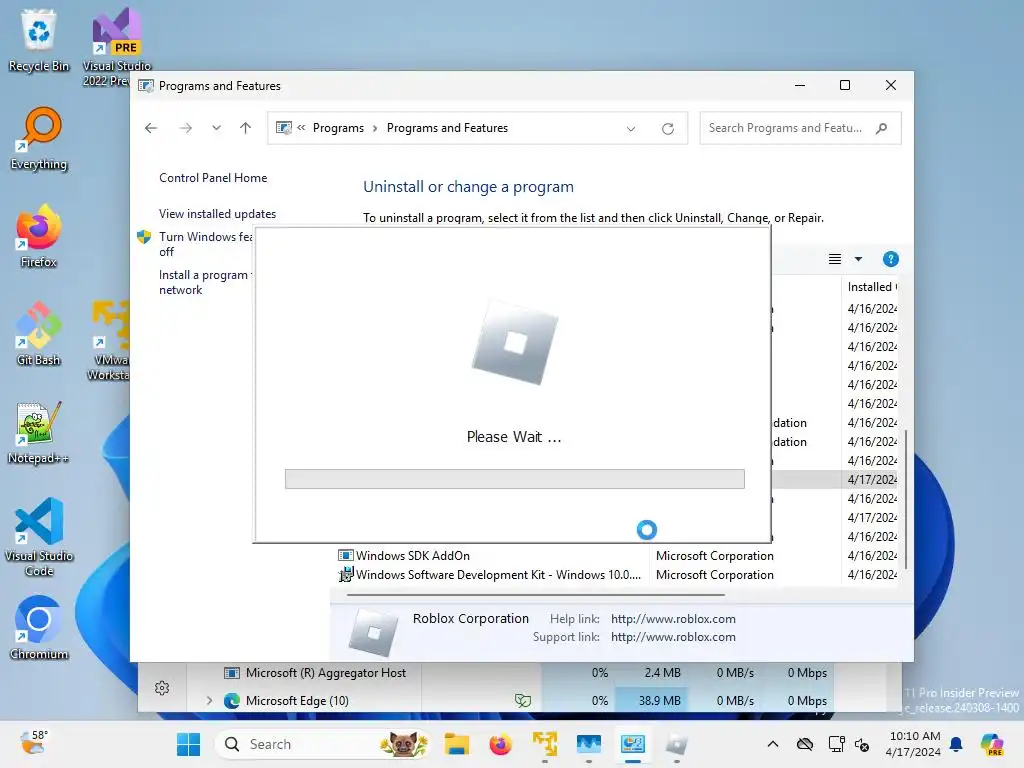Open Task Manager settings gear

pyautogui.click(x=162, y=688)
